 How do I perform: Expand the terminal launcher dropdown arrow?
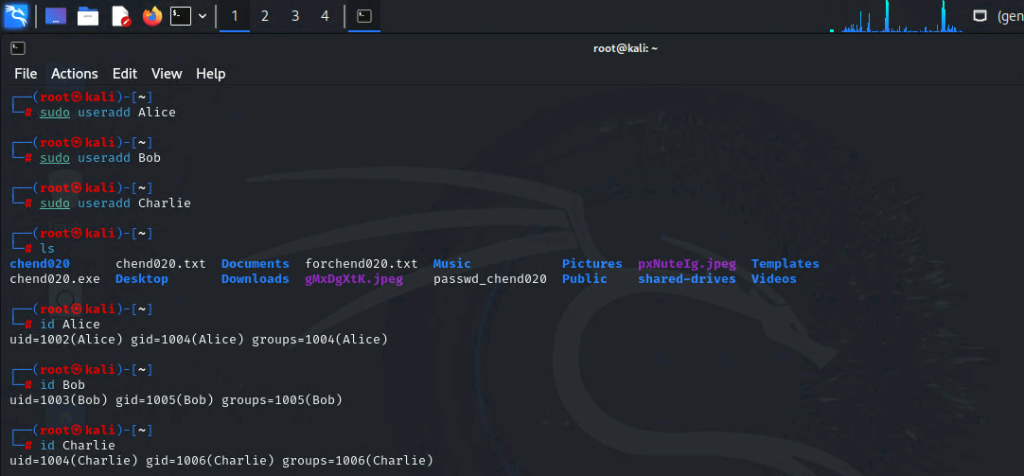(203, 16)
